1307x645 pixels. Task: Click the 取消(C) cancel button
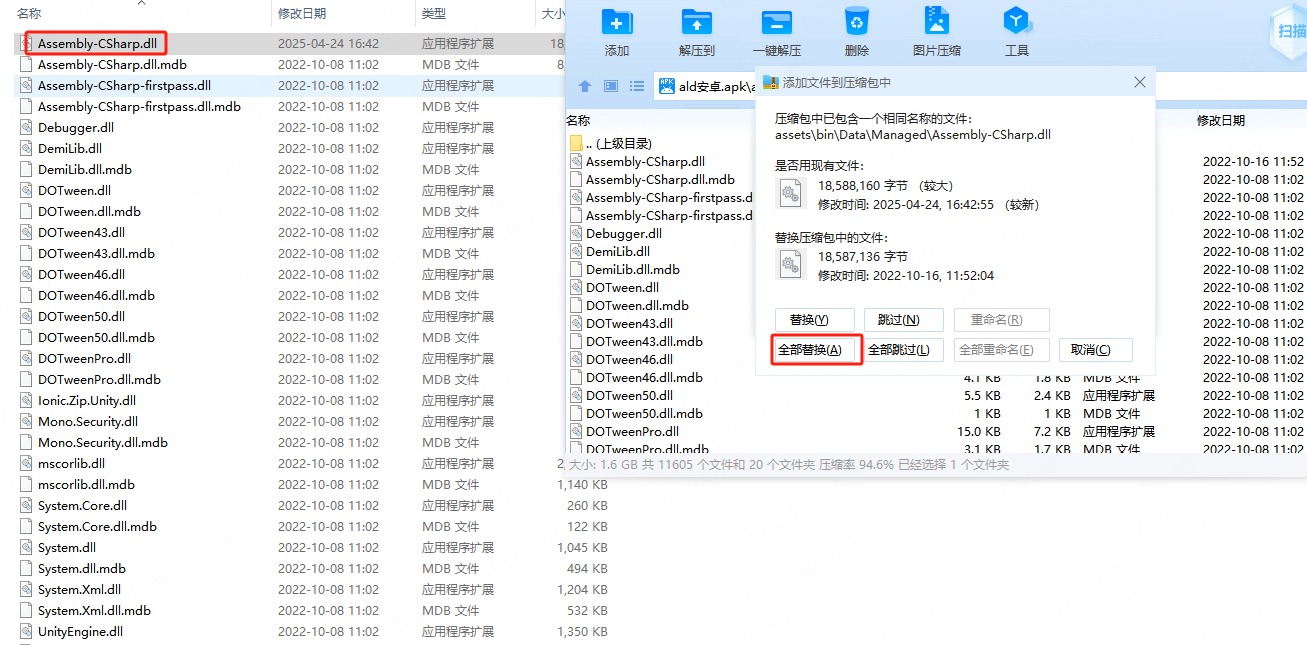[1096, 349]
